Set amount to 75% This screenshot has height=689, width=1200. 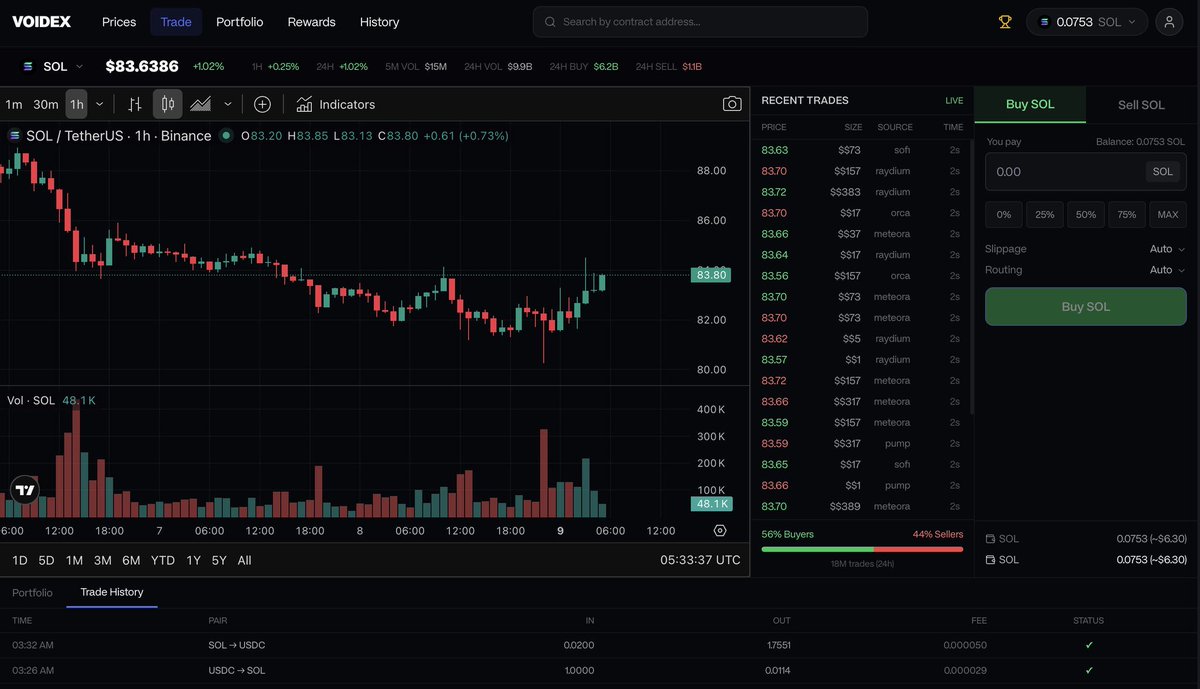1127,215
